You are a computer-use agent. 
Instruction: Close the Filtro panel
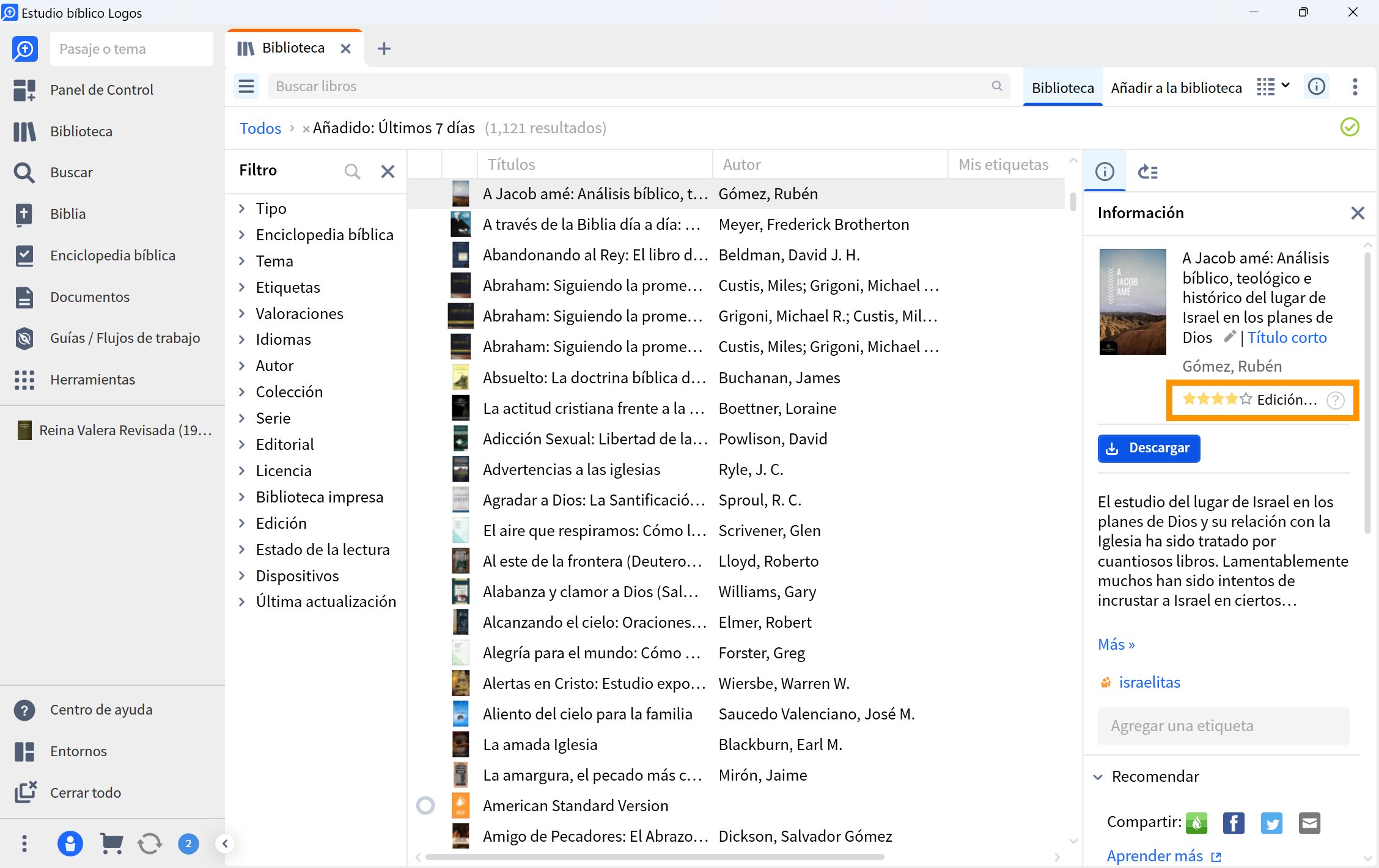(x=388, y=171)
